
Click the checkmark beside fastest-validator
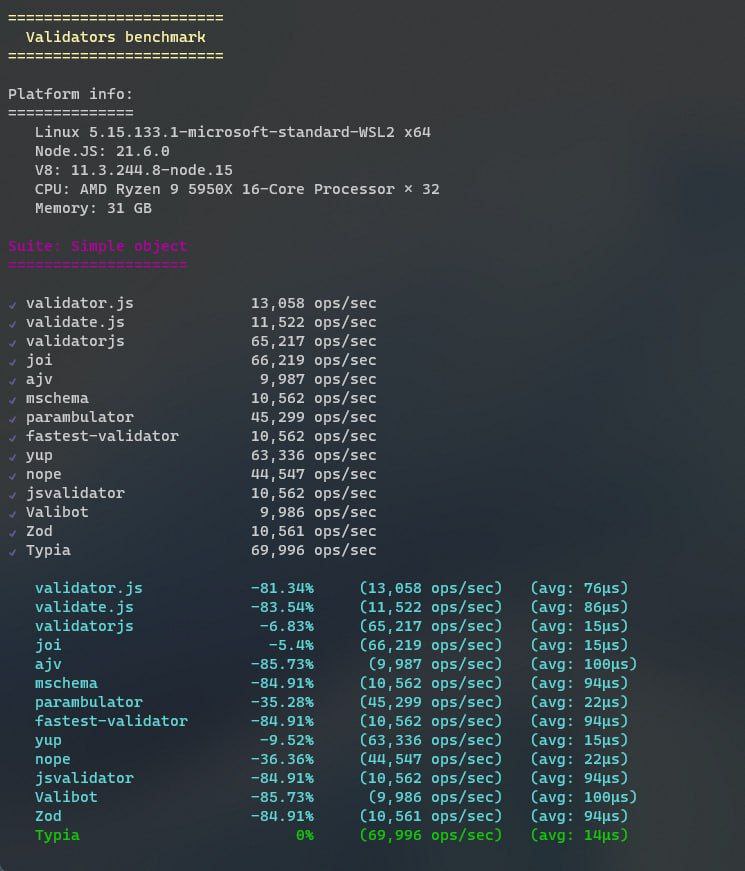[12, 437]
